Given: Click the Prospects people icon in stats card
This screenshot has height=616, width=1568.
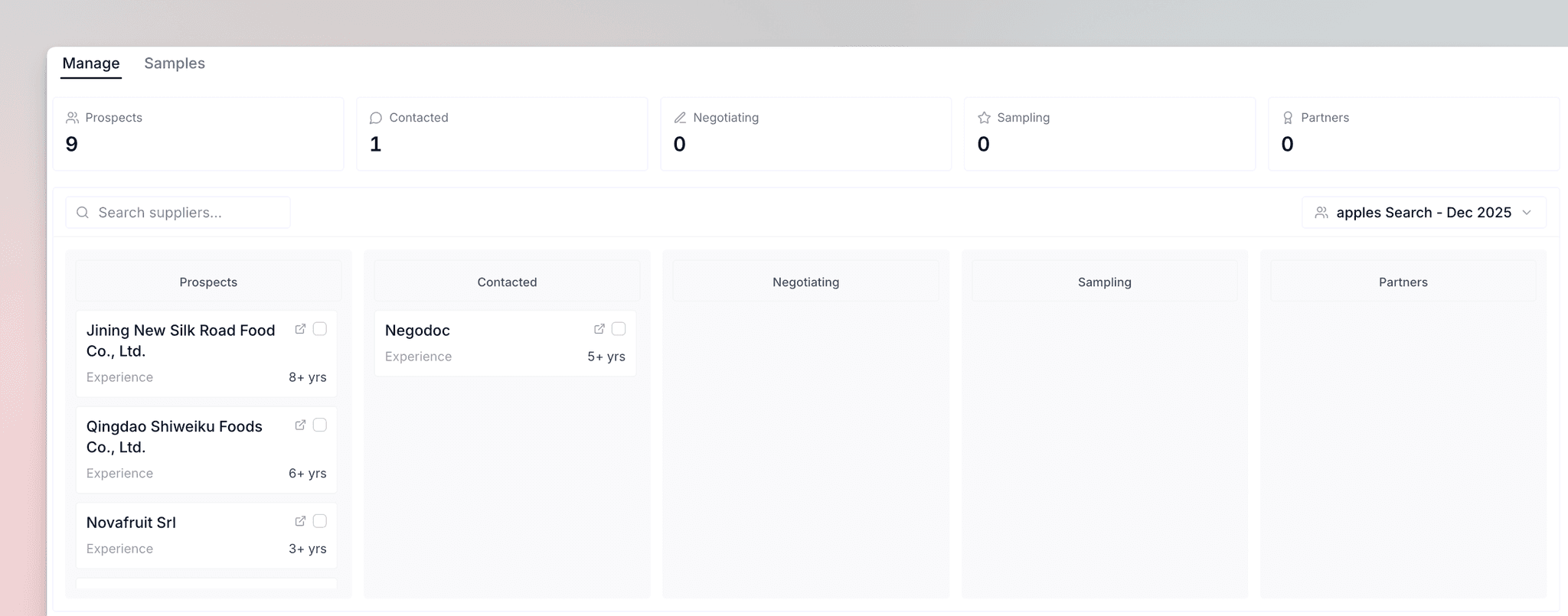Looking at the screenshot, I should pos(72,118).
